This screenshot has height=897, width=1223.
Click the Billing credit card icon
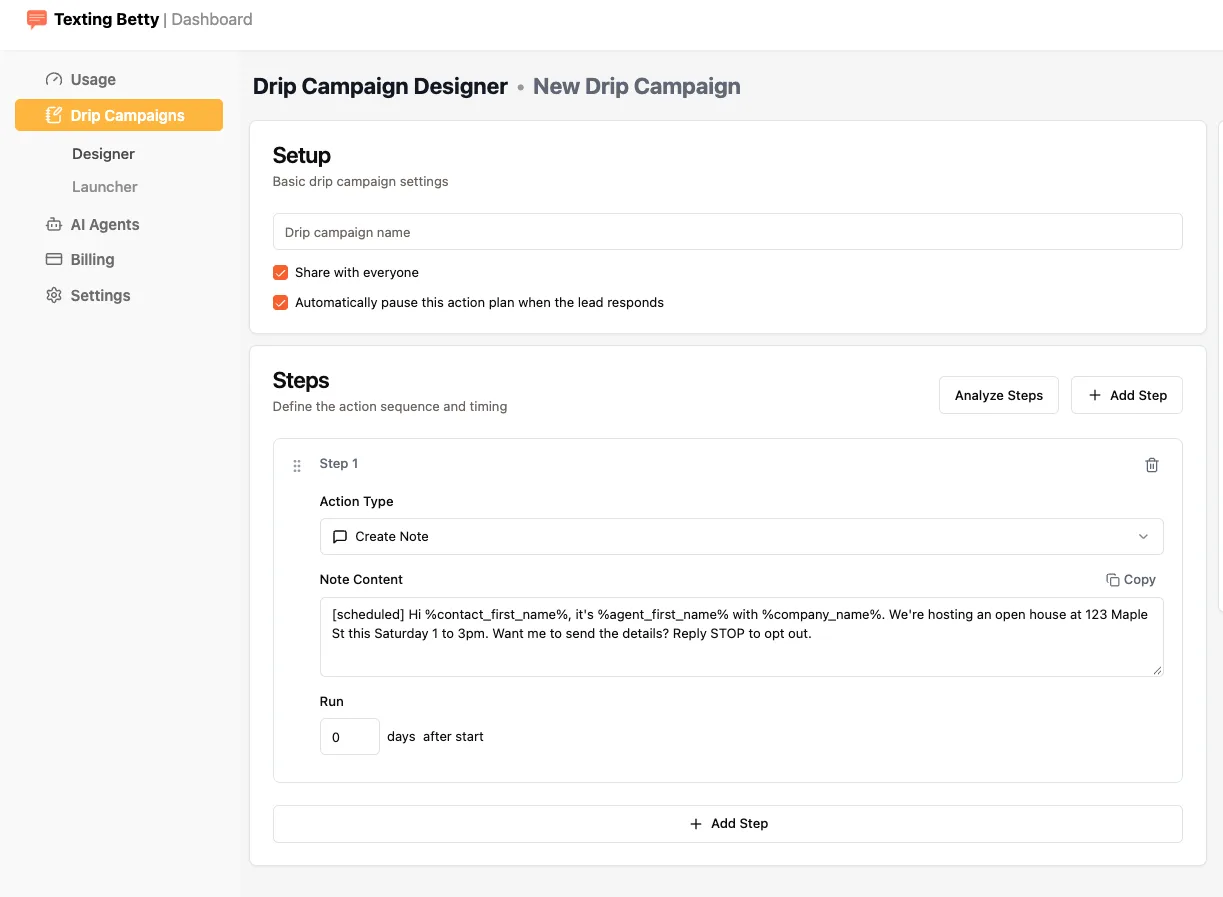tap(54, 259)
